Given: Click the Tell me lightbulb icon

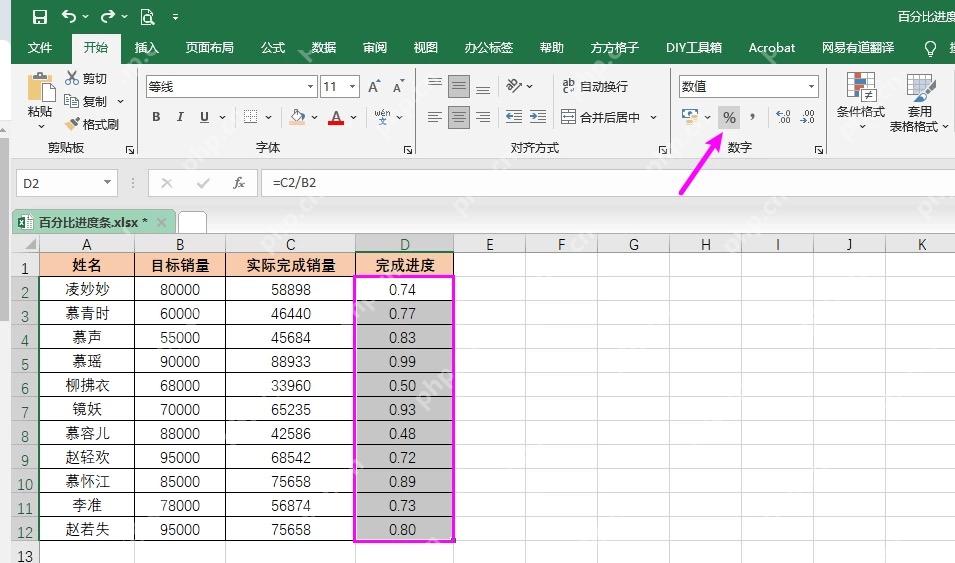Looking at the screenshot, I should [x=930, y=48].
